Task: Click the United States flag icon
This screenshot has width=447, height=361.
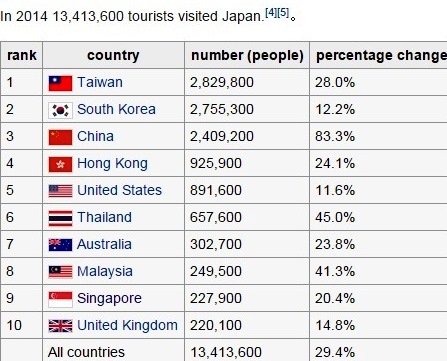Action: (60, 191)
